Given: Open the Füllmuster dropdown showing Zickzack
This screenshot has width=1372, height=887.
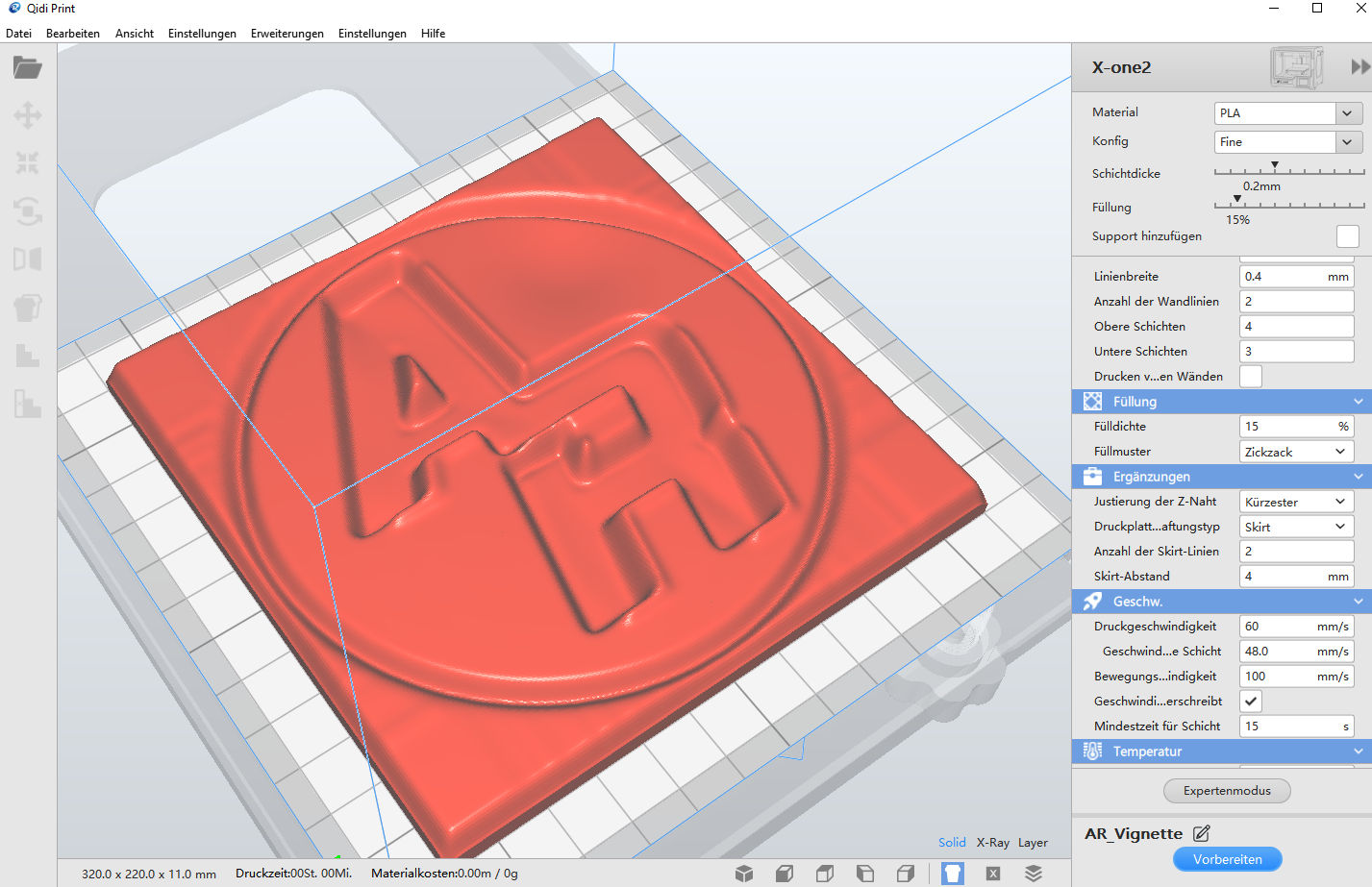Looking at the screenshot, I should pyautogui.click(x=1297, y=452).
